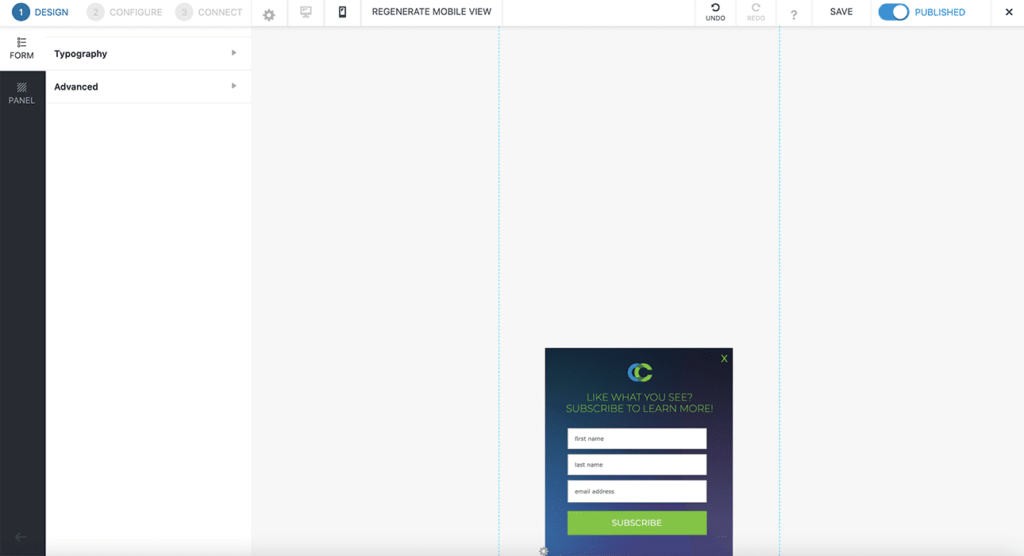Click the last name field

(x=637, y=465)
